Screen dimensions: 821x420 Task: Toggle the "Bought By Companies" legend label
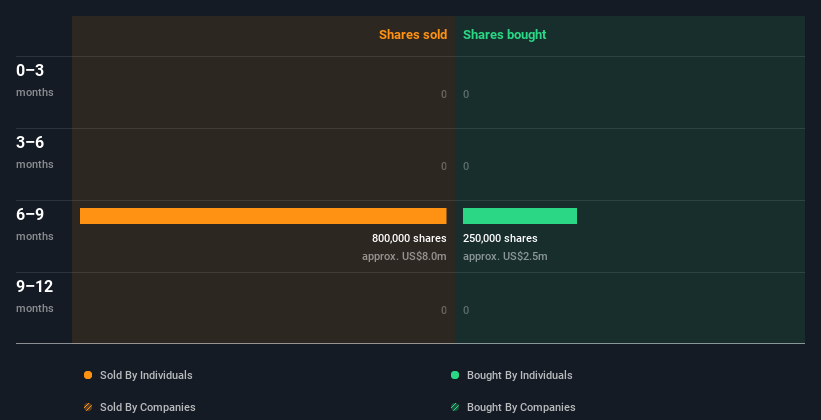(521, 407)
